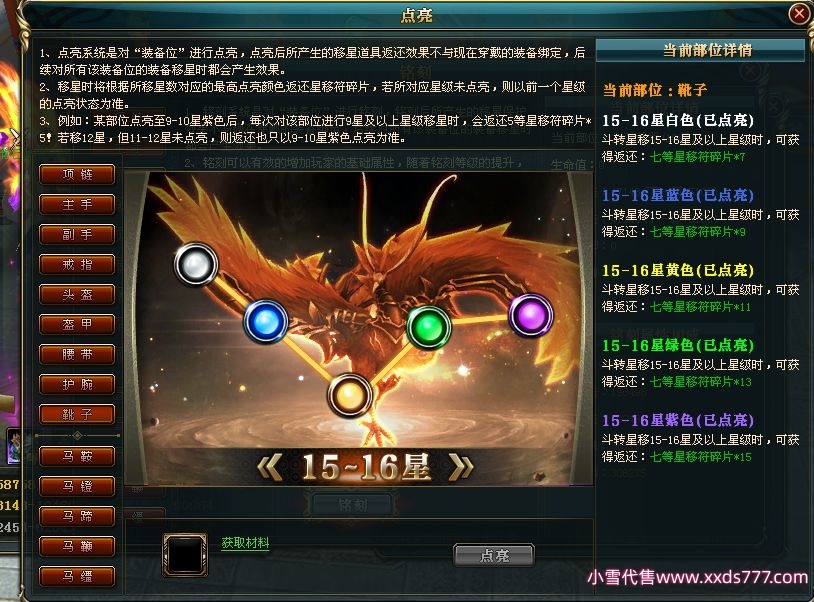Choose the 马蹄 mount slot

pos(77,516)
